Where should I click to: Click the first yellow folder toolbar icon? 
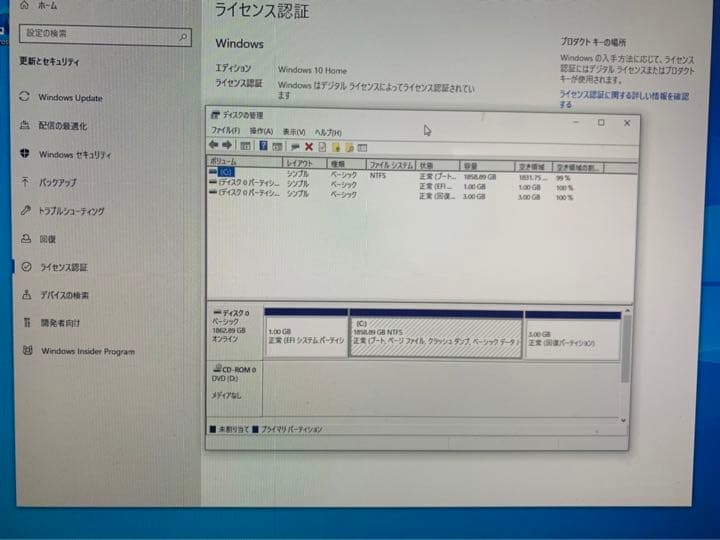pos(336,147)
